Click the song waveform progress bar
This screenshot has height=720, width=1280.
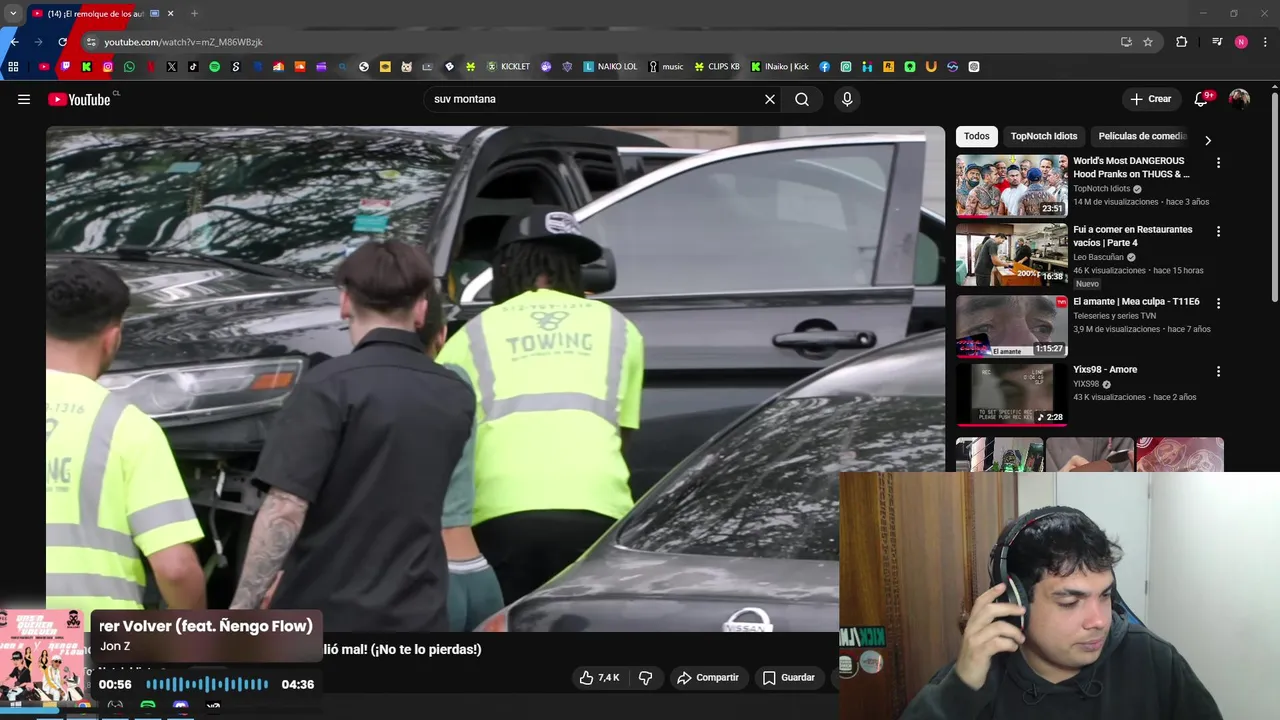point(207,684)
